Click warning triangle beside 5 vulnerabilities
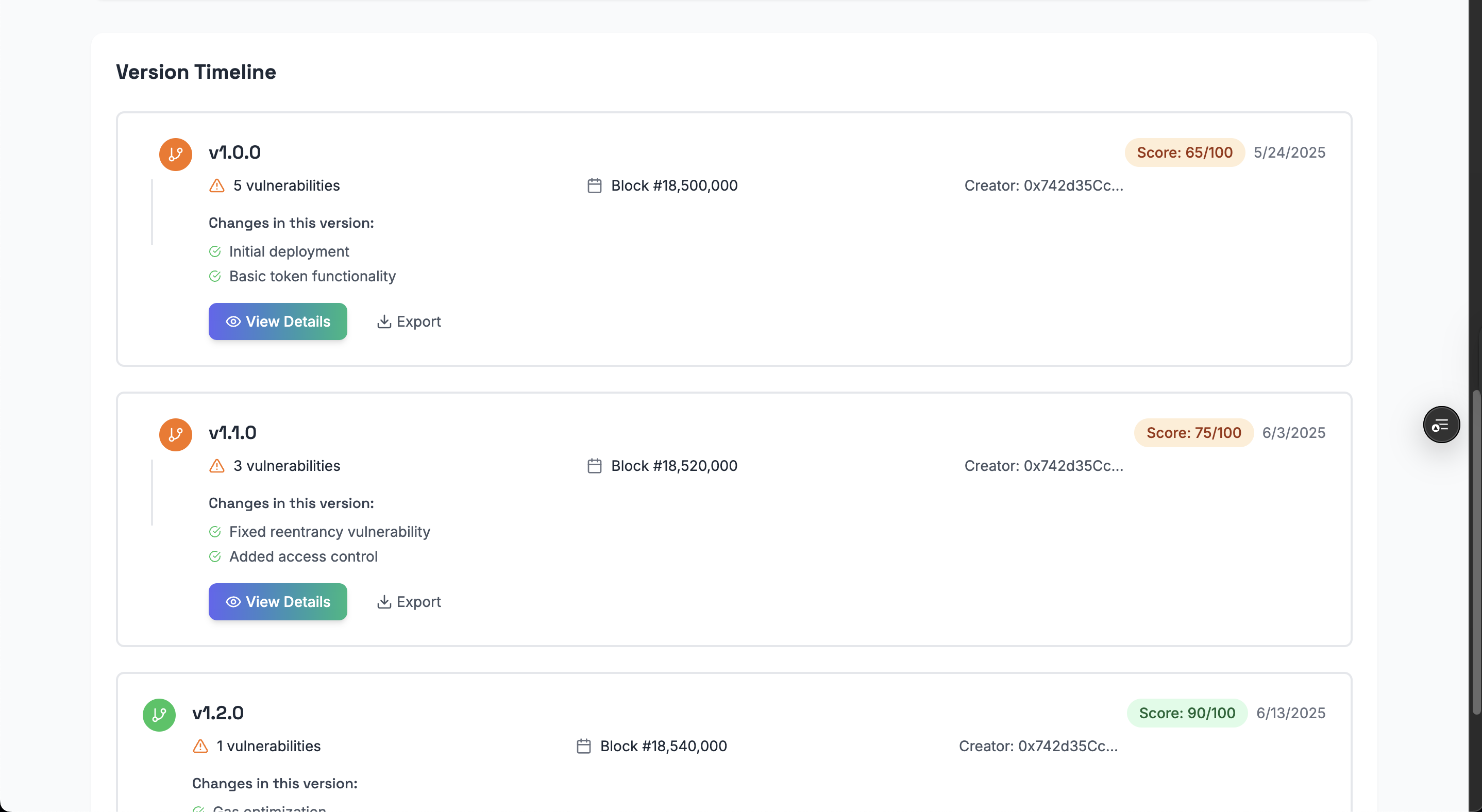This screenshot has height=812, width=1482. point(217,186)
